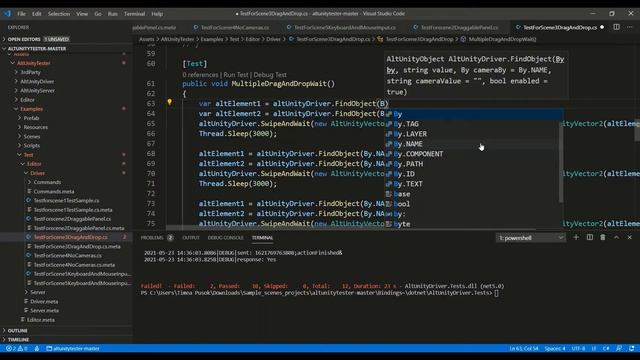Open TestForScene4NoCameras.cs in explorer
The height and width of the screenshot is (360, 640).
(x=67, y=256)
